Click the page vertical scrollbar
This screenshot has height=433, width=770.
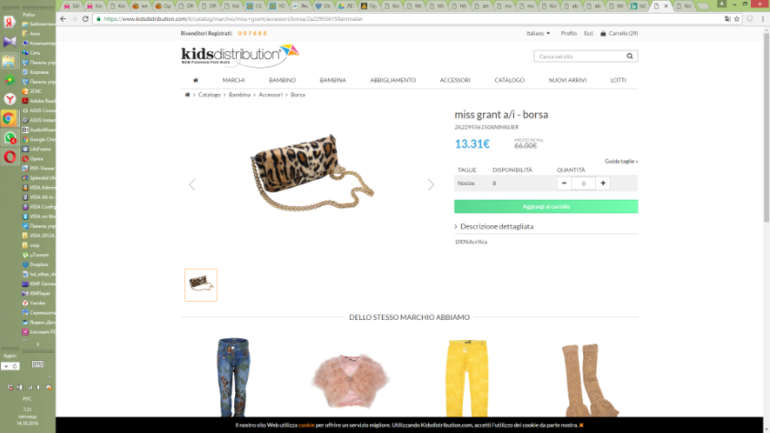point(766,128)
